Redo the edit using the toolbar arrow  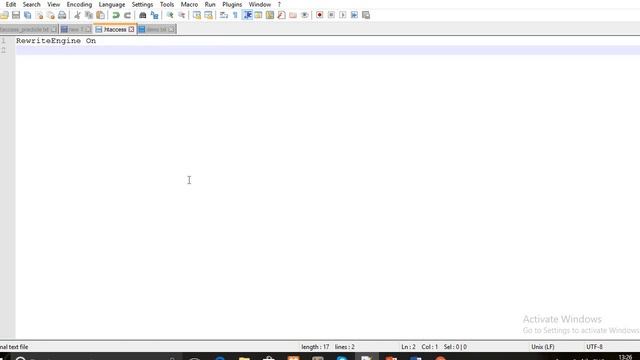tap(127, 15)
